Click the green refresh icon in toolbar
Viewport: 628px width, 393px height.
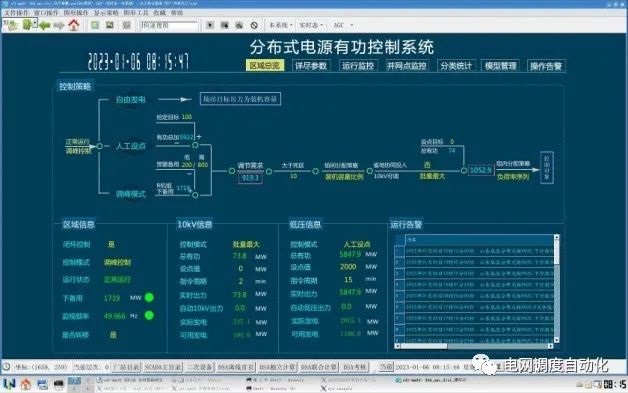click(95, 25)
